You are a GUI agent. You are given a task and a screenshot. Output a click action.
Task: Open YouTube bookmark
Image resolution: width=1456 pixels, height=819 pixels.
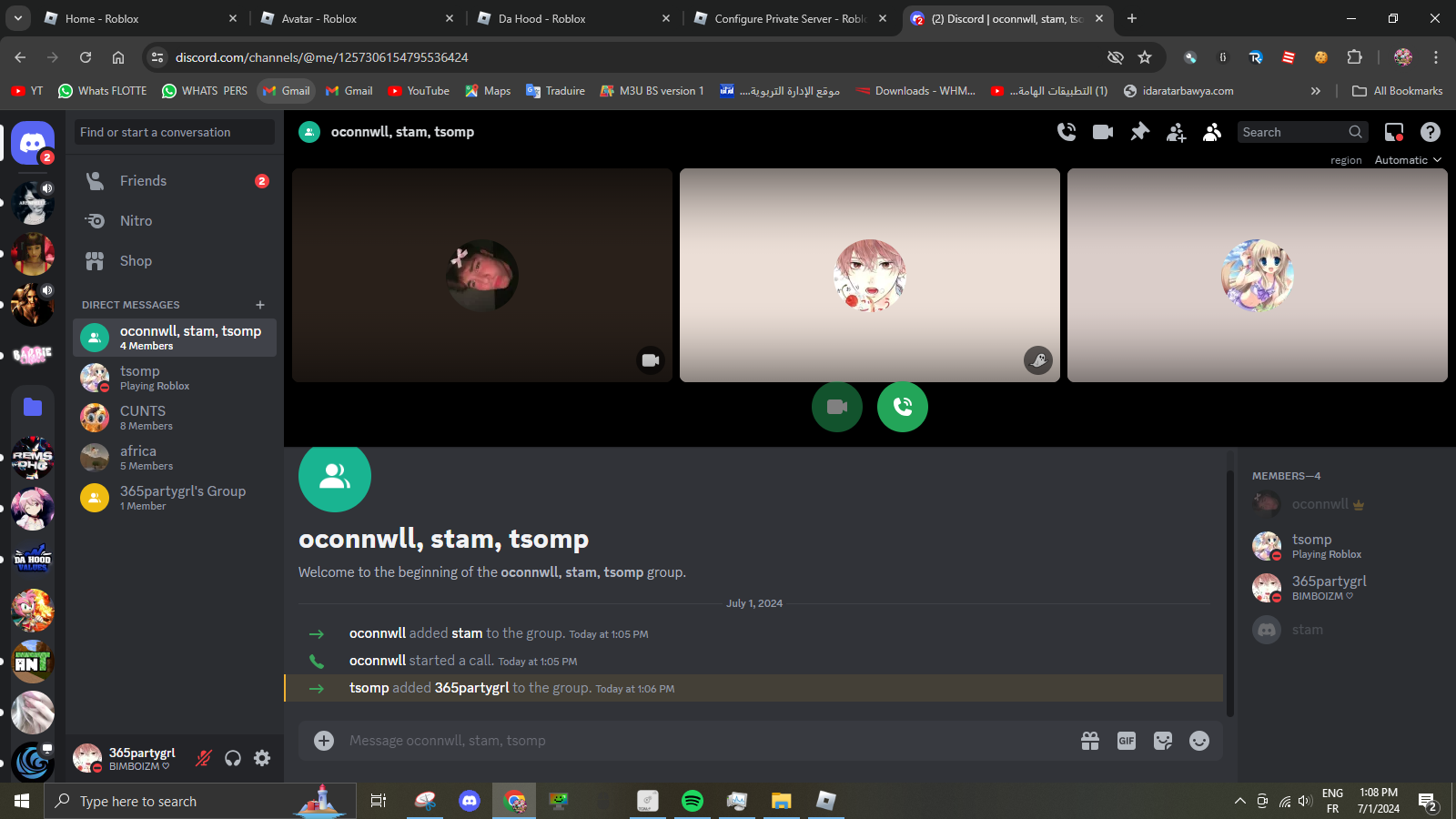[419, 91]
